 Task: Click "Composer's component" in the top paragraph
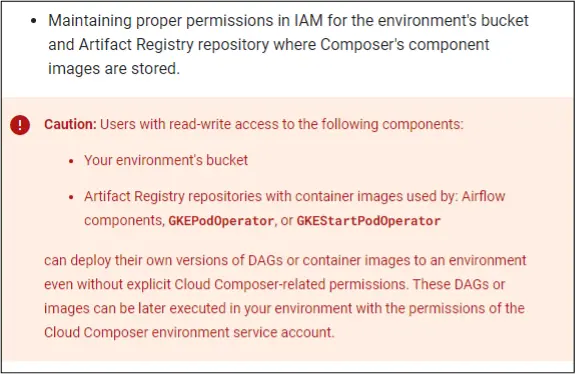point(405,44)
